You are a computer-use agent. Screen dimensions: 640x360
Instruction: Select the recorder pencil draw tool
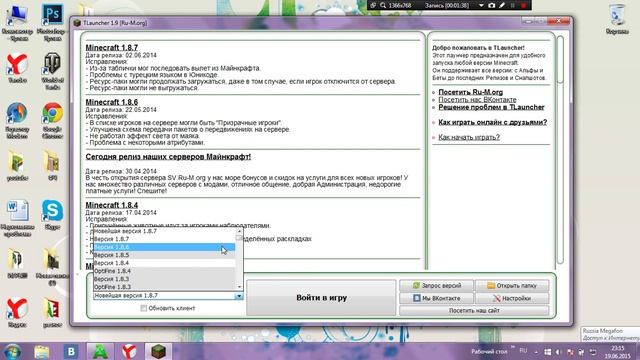(502, 5)
